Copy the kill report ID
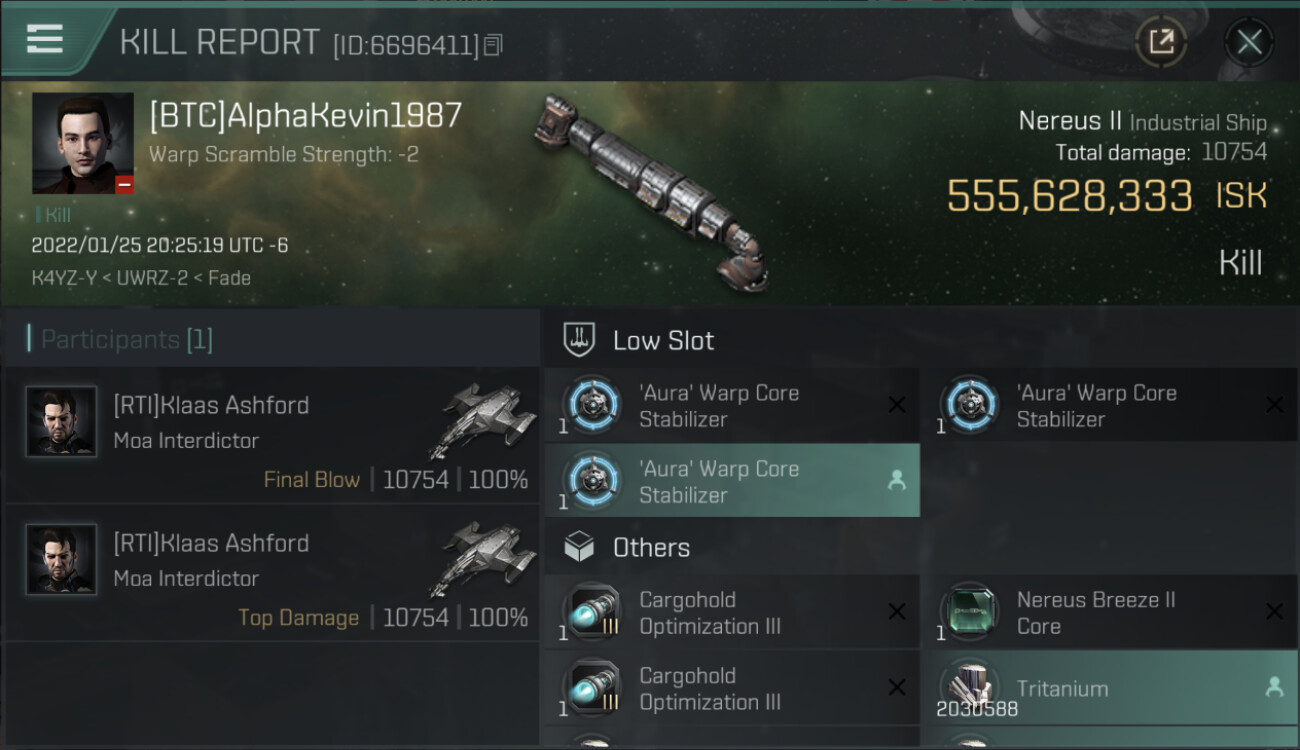Image resolution: width=1300 pixels, height=750 pixels. 492,45
